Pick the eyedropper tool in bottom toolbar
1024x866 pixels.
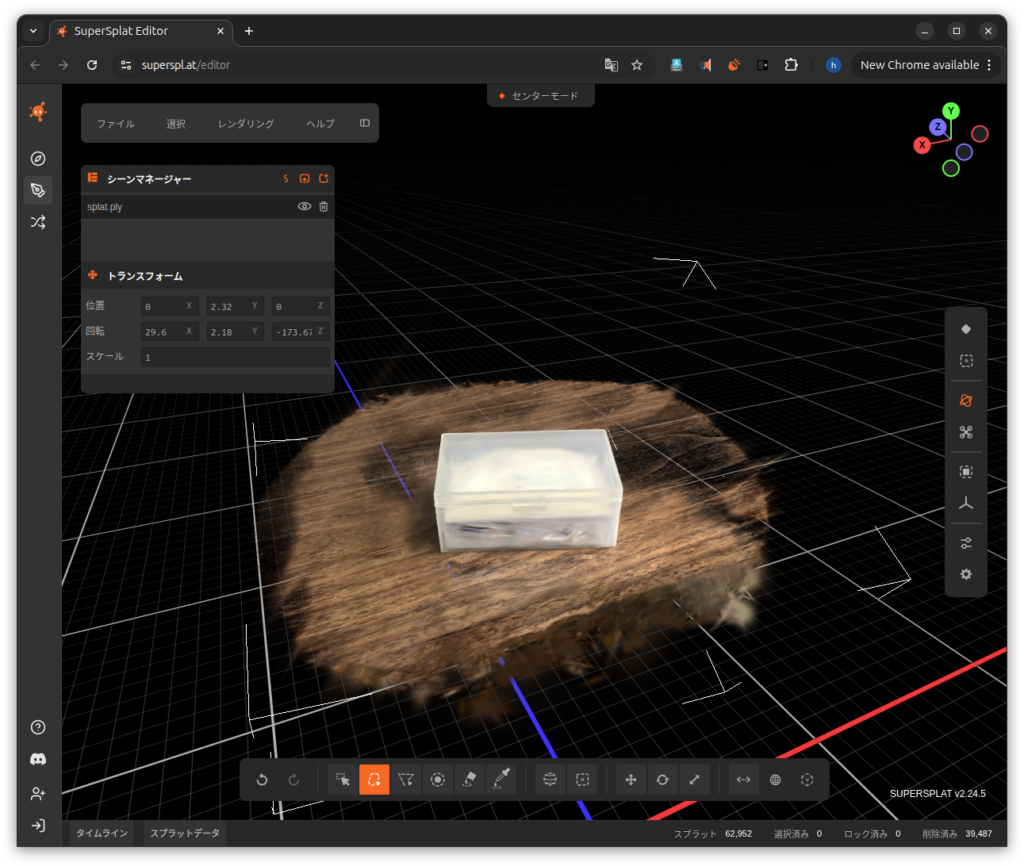[500, 780]
